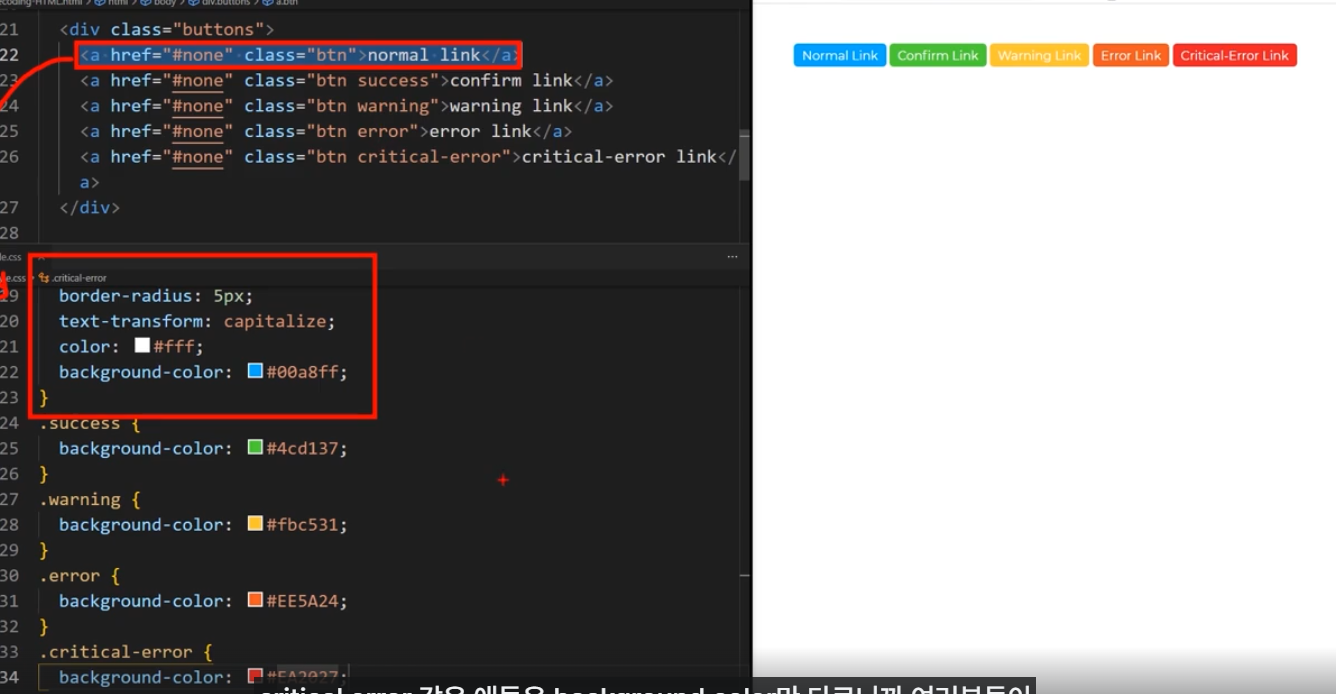Click the "capitalize" text-transform value
The image size is (1336, 694).
(275, 321)
